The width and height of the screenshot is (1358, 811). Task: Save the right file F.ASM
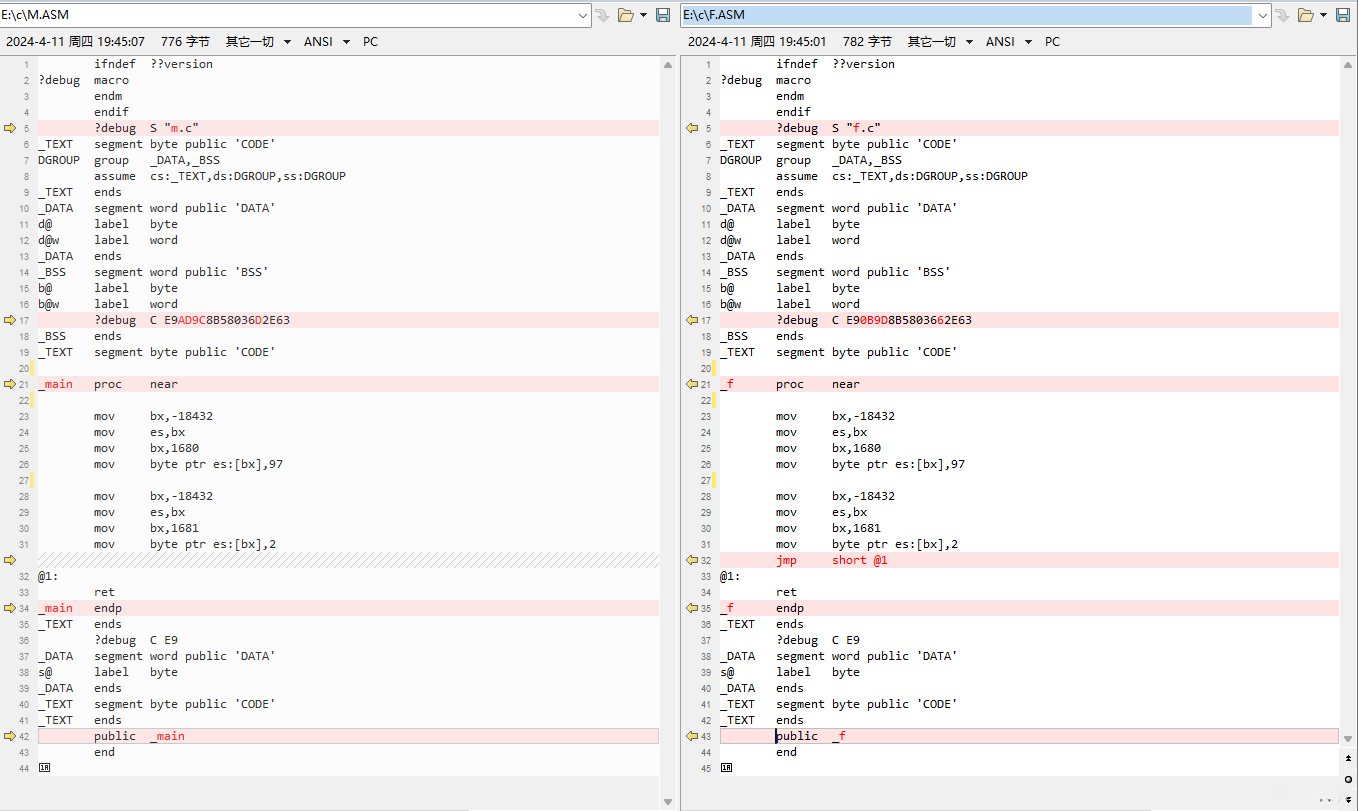[x=1343, y=15]
